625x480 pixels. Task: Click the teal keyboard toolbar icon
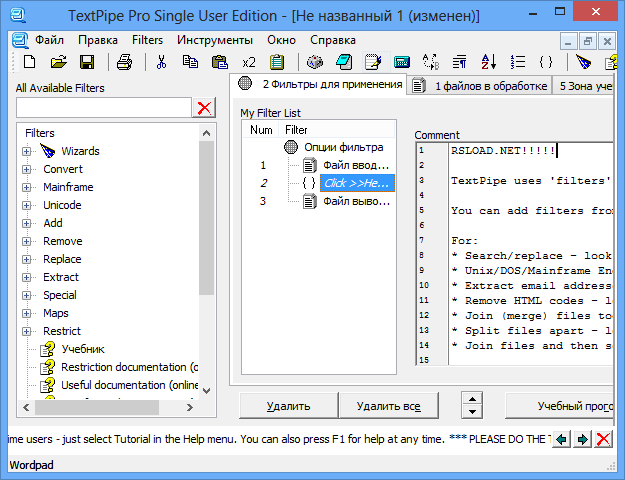point(402,62)
